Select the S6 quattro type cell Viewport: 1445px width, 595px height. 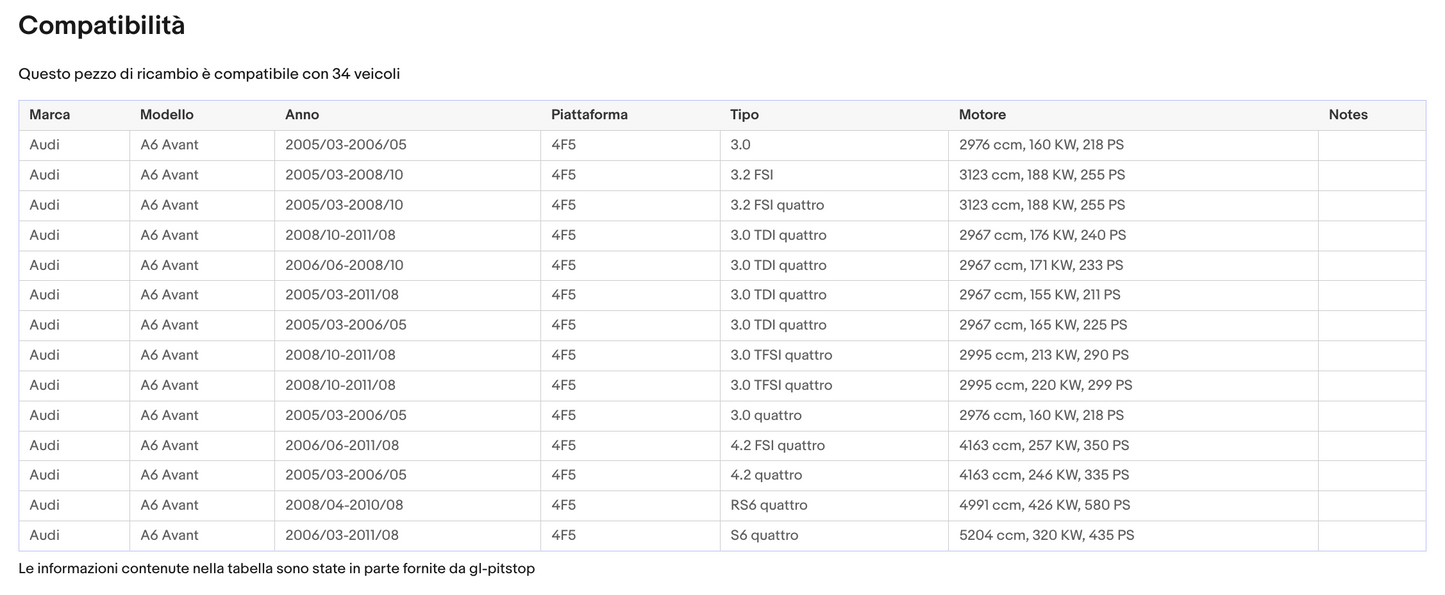coord(764,535)
